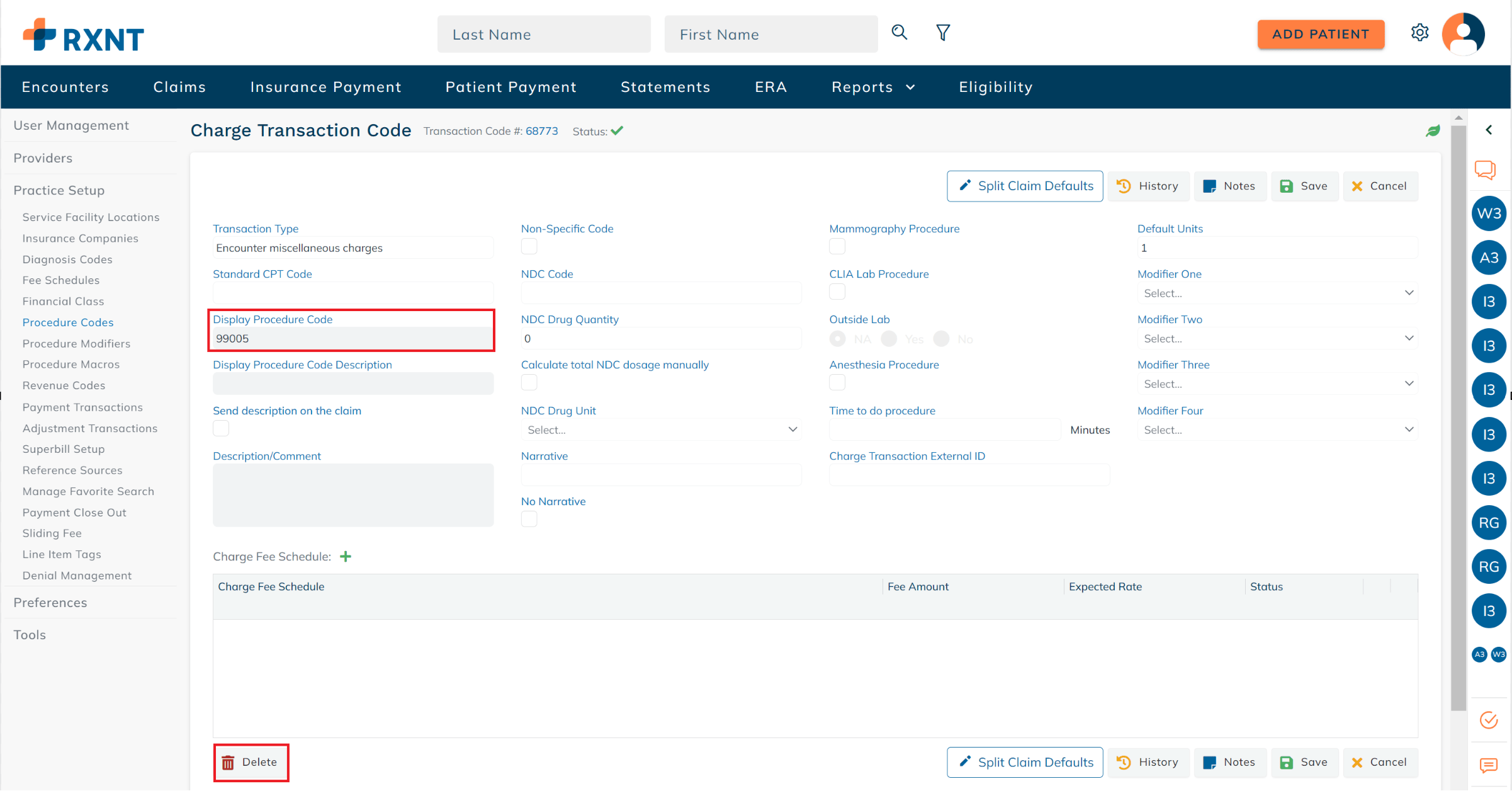Click the W3 user avatar badge
The height and width of the screenshot is (791, 1512).
coord(1489,213)
